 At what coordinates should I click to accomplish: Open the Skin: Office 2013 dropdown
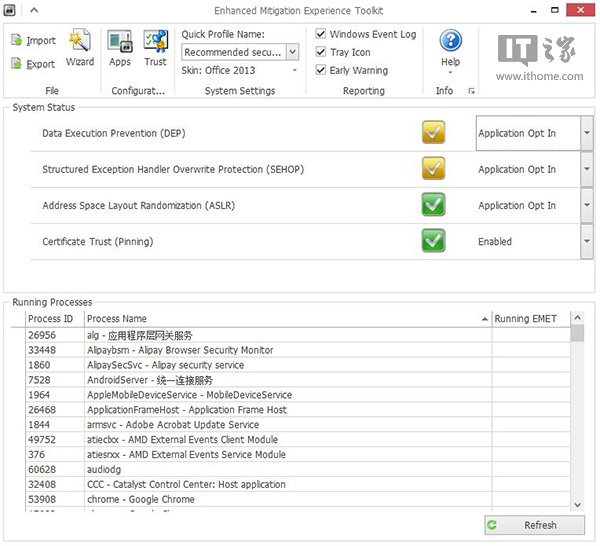tap(295, 70)
